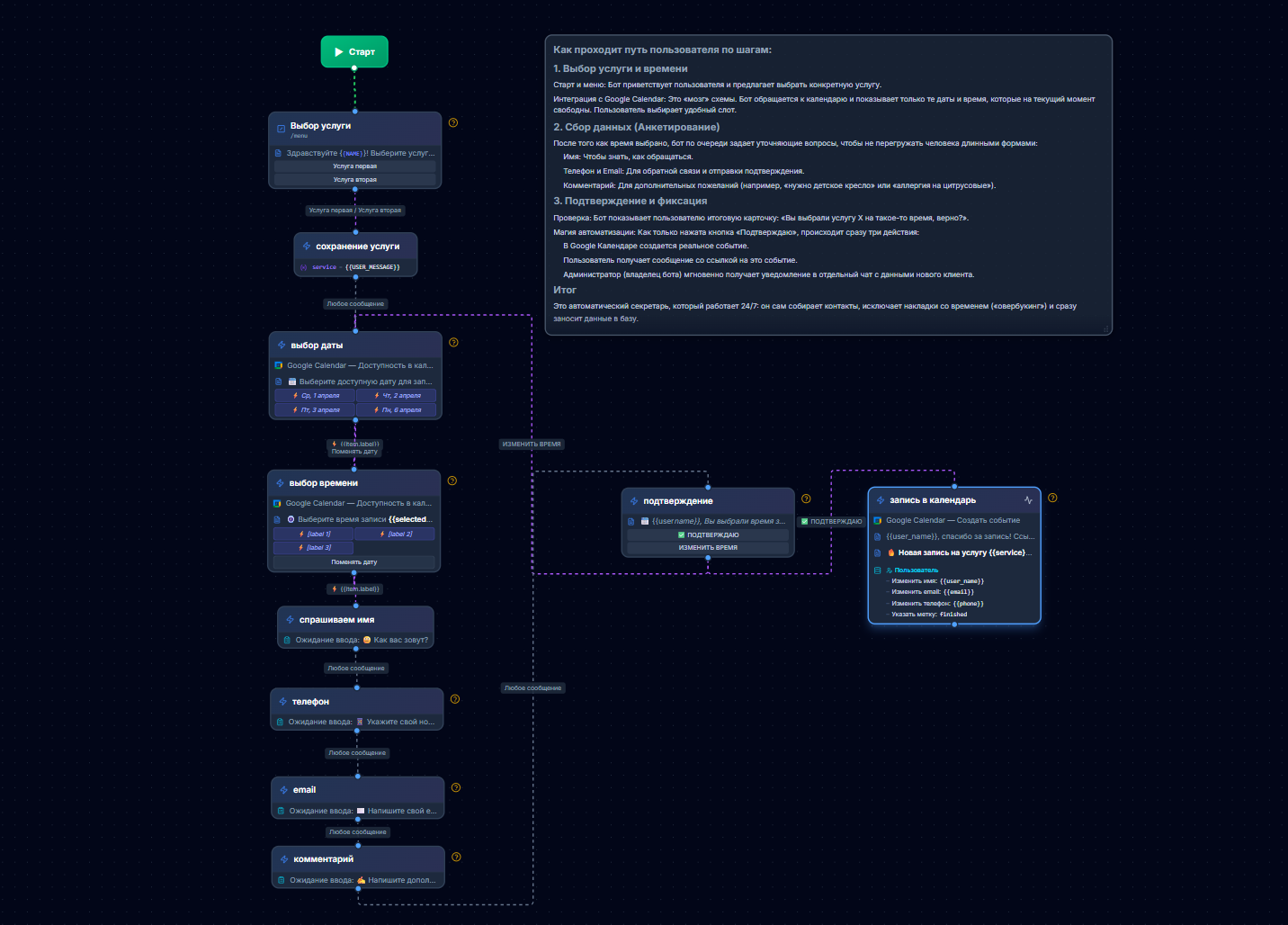Click ПОДТВЕРЖДАЮ checkmark button in подтверждение node

point(708,534)
